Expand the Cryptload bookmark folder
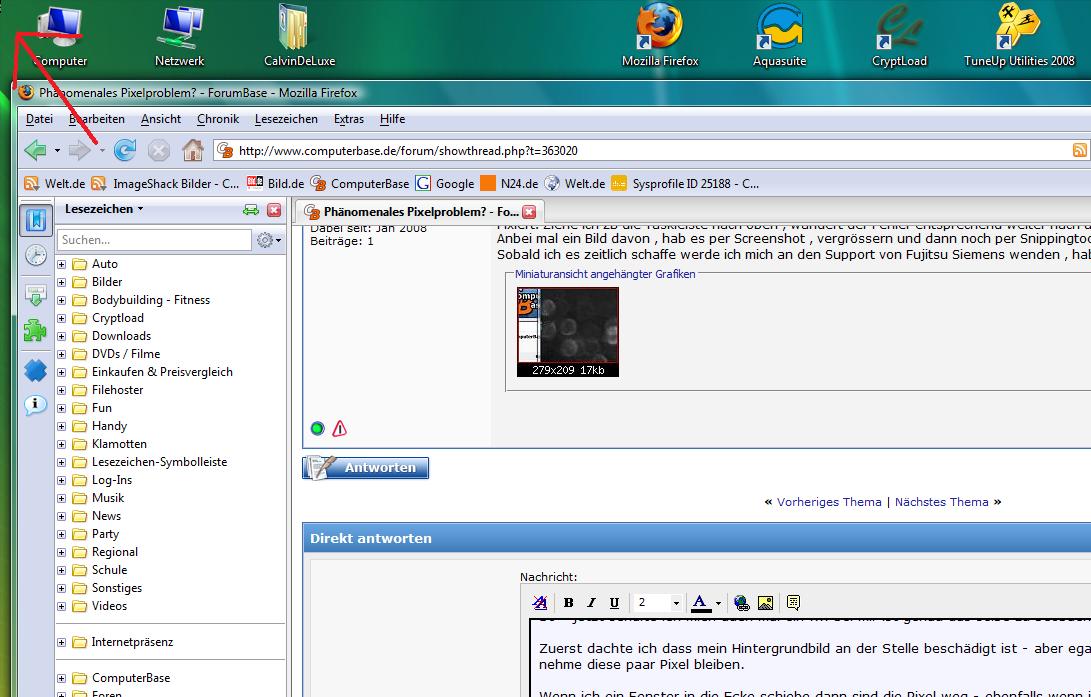Screen dimensions: 1091x697 tap(61, 319)
